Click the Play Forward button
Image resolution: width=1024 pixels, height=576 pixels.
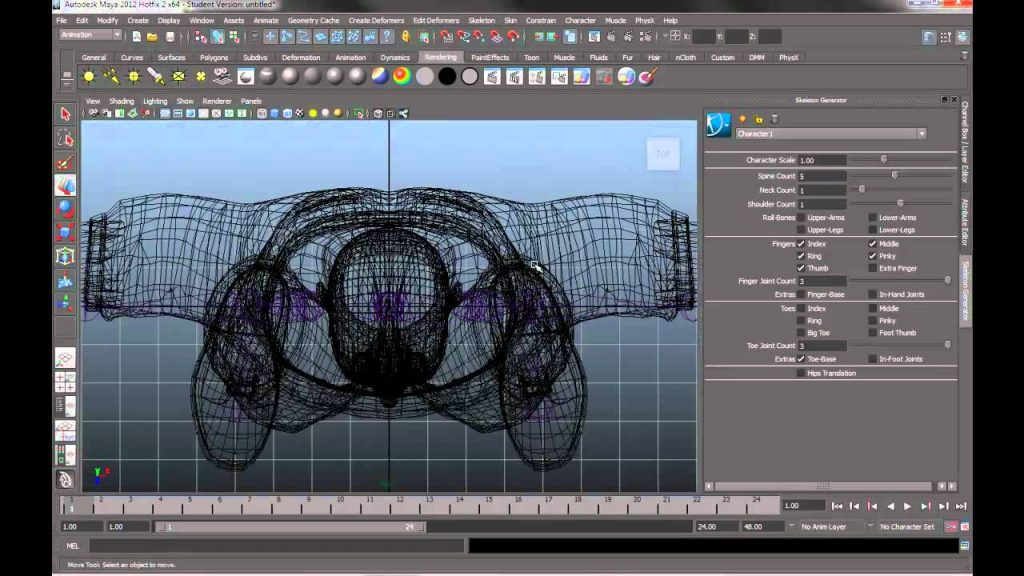[x=908, y=506]
